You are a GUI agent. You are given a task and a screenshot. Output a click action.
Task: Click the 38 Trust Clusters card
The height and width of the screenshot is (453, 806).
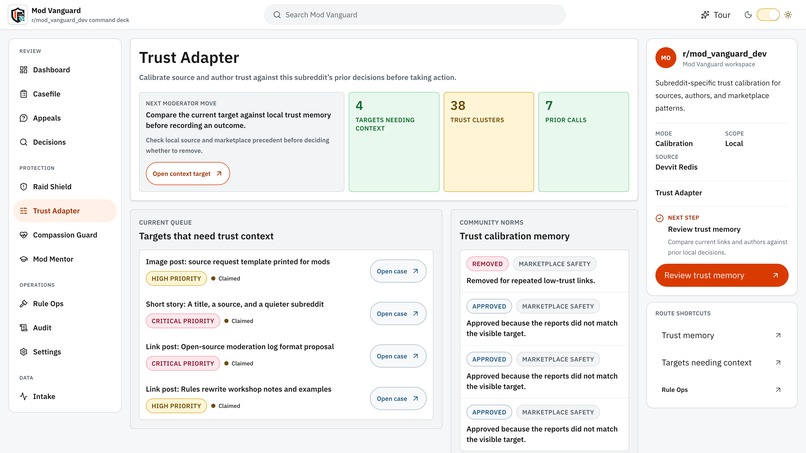[x=489, y=142]
